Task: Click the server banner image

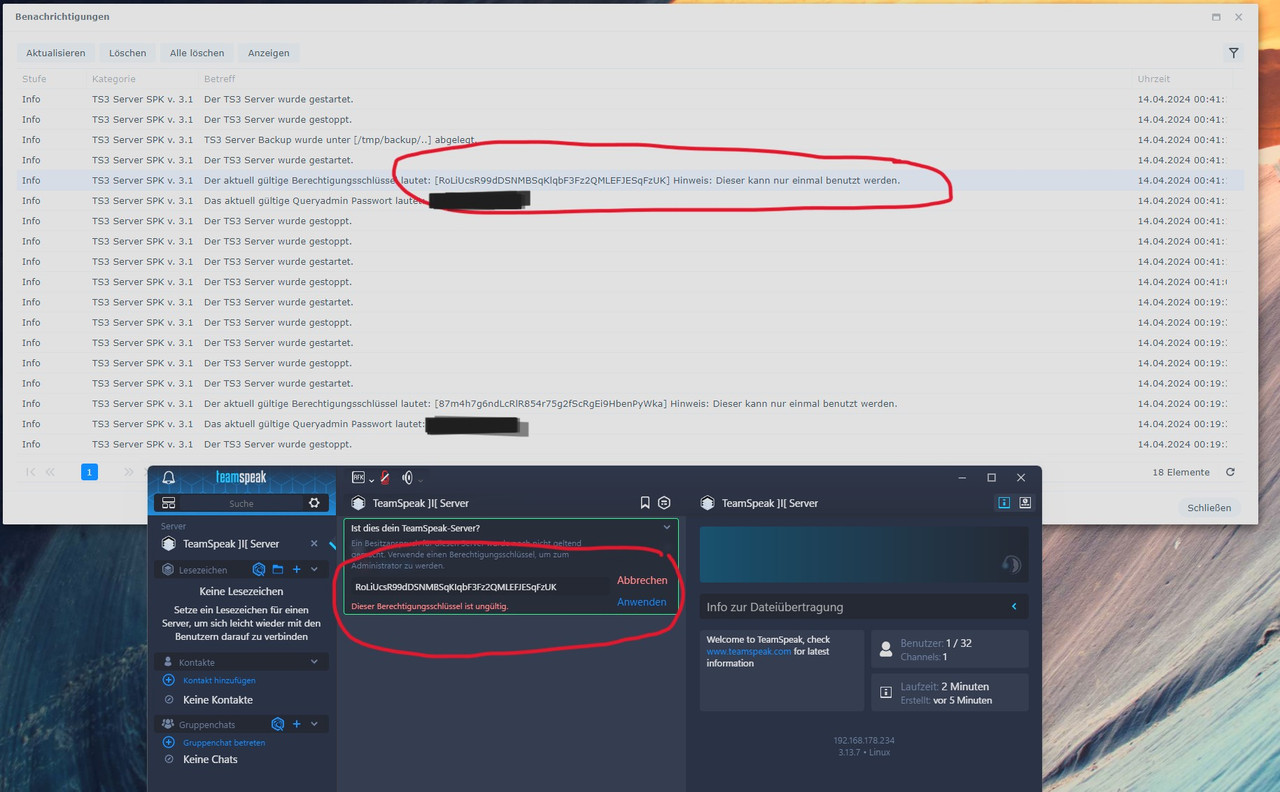Action: coord(864,555)
